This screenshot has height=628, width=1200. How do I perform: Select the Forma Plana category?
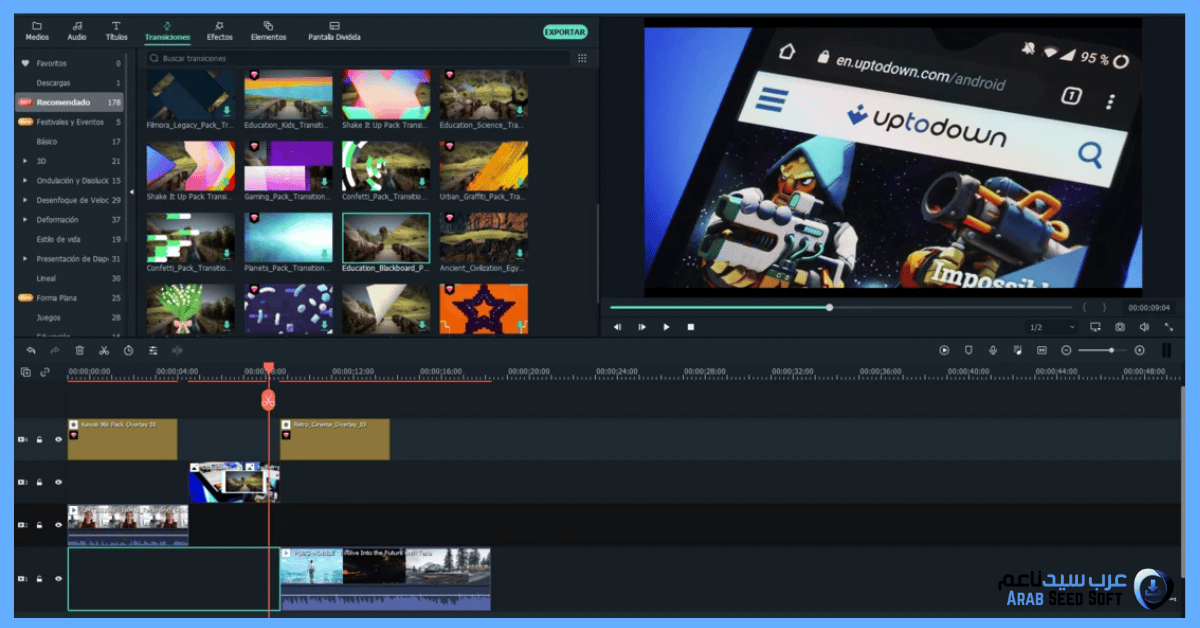70,298
